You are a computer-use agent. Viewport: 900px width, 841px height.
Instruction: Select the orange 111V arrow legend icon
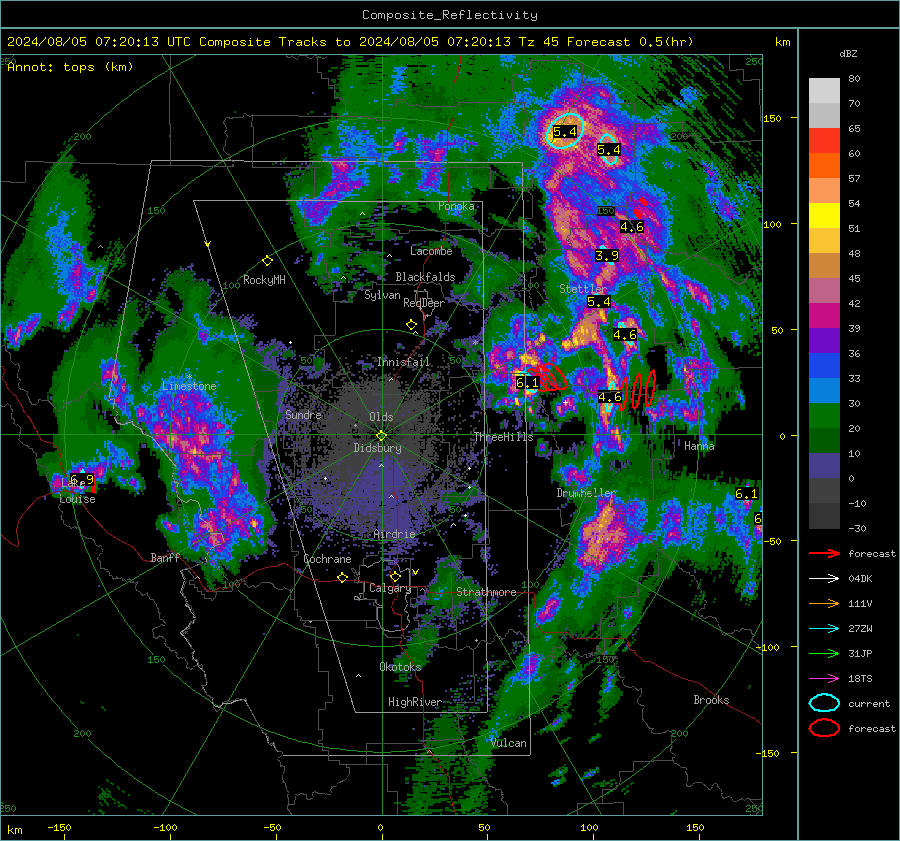tap(824, 603)
